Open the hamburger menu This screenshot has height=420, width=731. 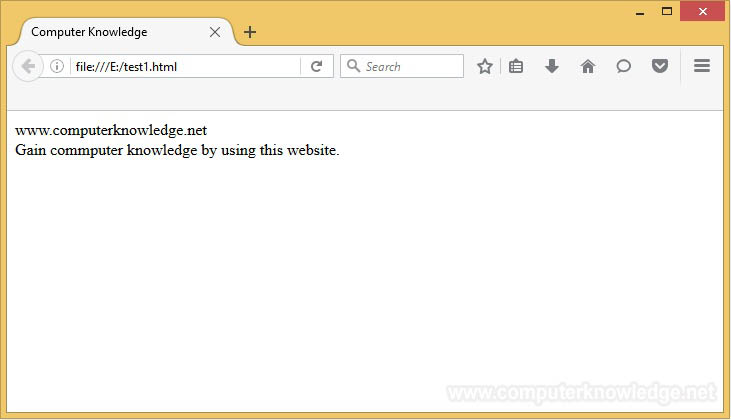702,66
